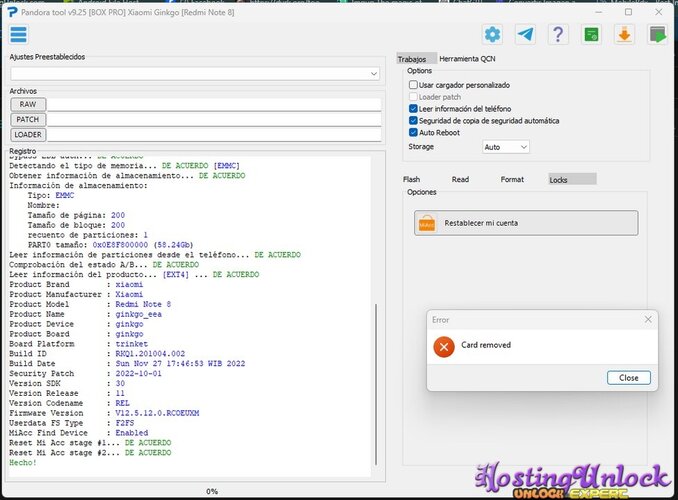Click Userdata FS Type 'F2FS' value
The image size is (678, 500).
tap(125, 423)
